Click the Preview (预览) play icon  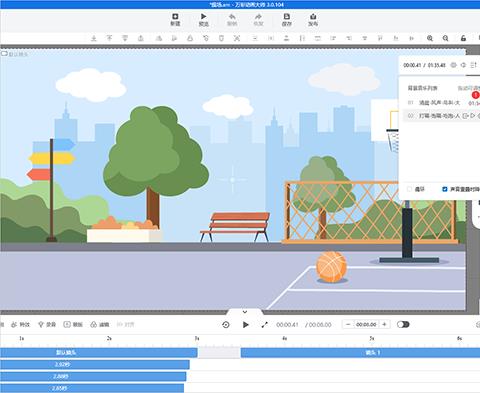pyautogui.click(x=203, y=17)
